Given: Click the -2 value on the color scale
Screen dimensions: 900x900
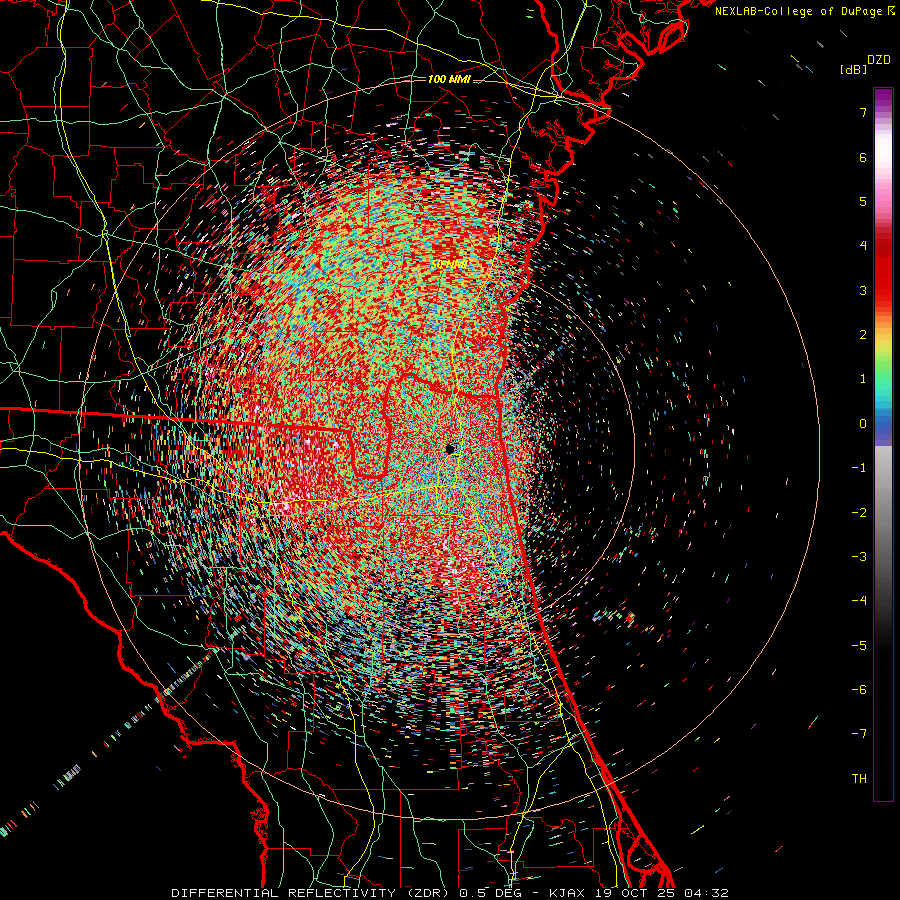Looking at the screenshot, I should (859, 513).
